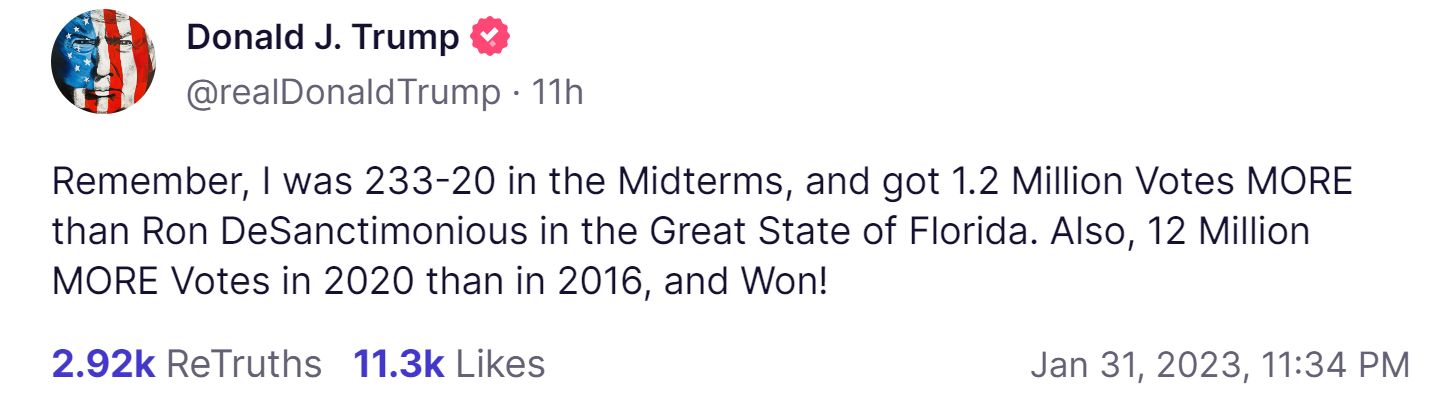The height and width of the screenshot is (420, 1434).
Task: Click the 11h relative timestamp
Action: tap(557, 92)
